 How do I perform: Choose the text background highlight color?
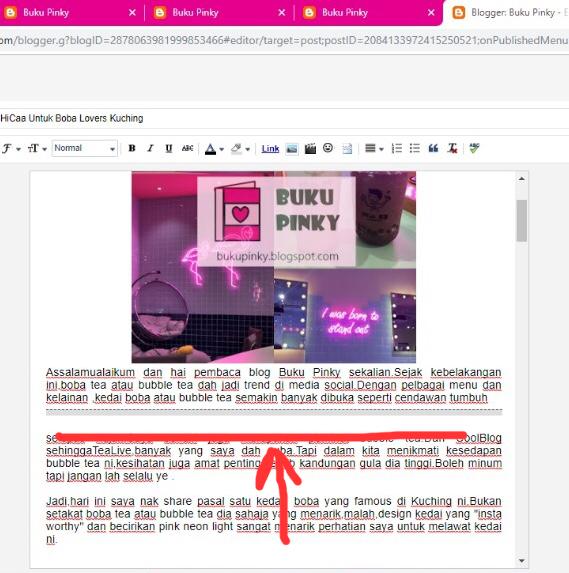(x=236, y=149)
